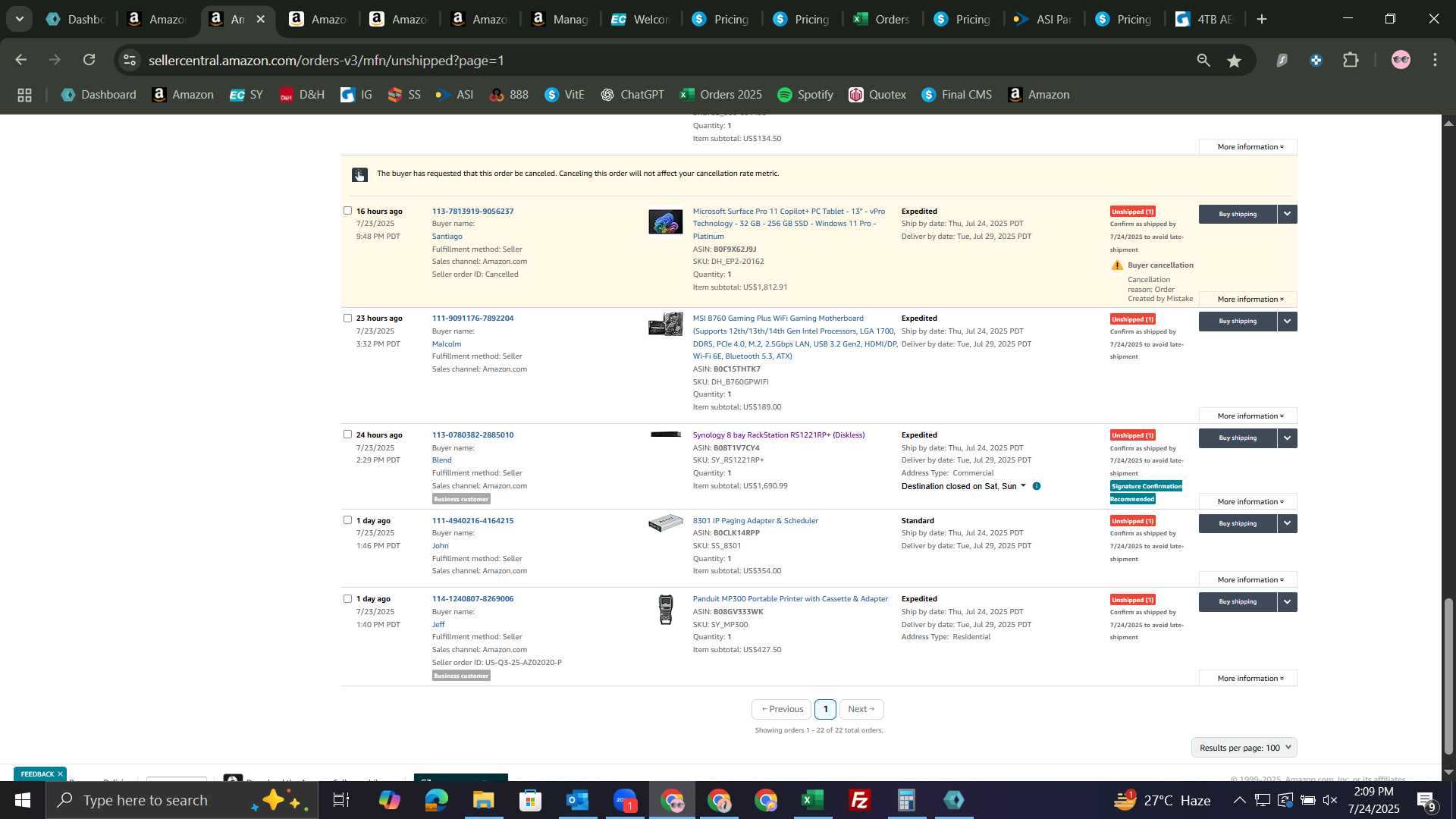Click the MSI B760 motherboard thumbnail

[665, 325]
